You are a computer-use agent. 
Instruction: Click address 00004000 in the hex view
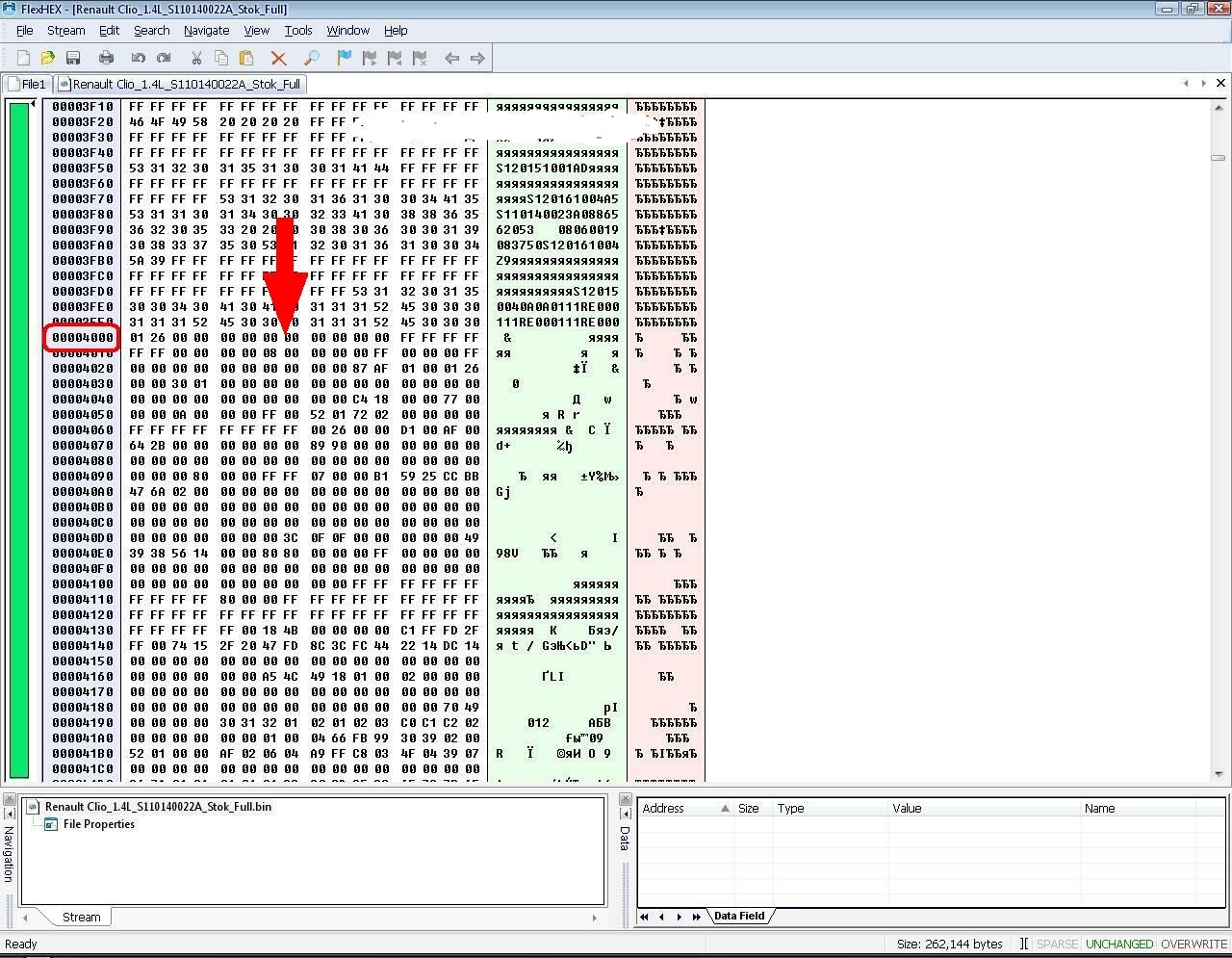point(83,338)
